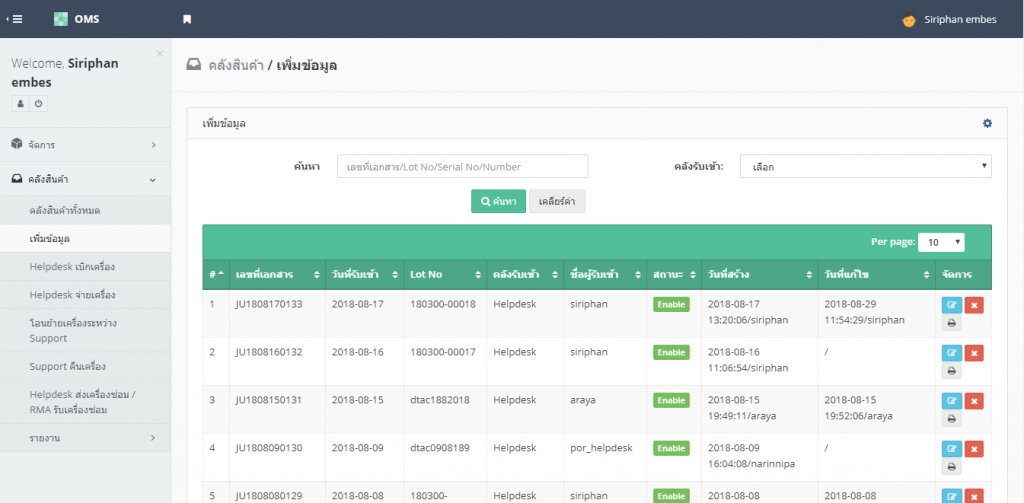Expand the จัดการ sidebar menu
1024x503 pixels.
pyautogui.click(x=86, y=144)
